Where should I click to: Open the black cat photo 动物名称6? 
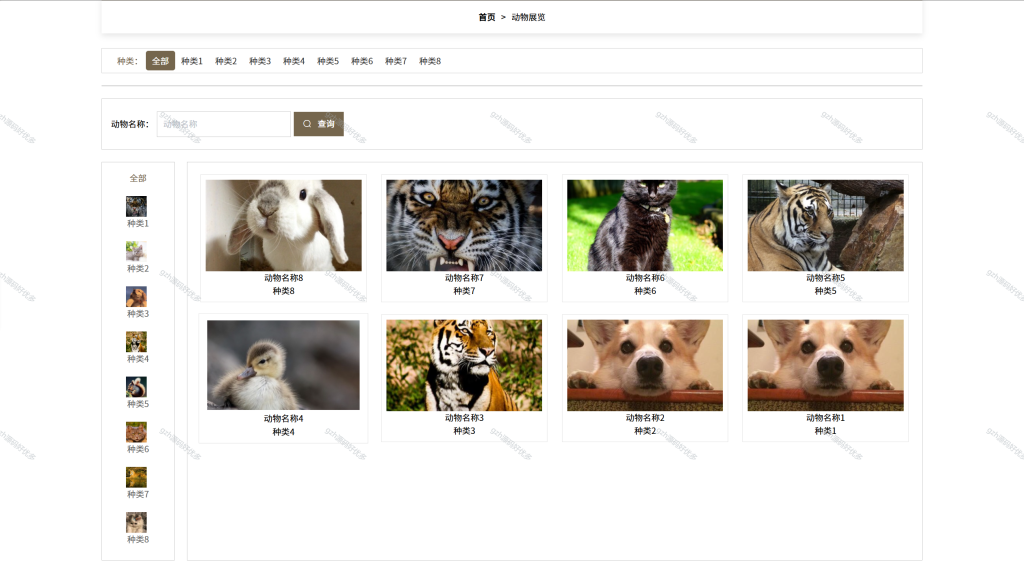(x=645, y=225)
